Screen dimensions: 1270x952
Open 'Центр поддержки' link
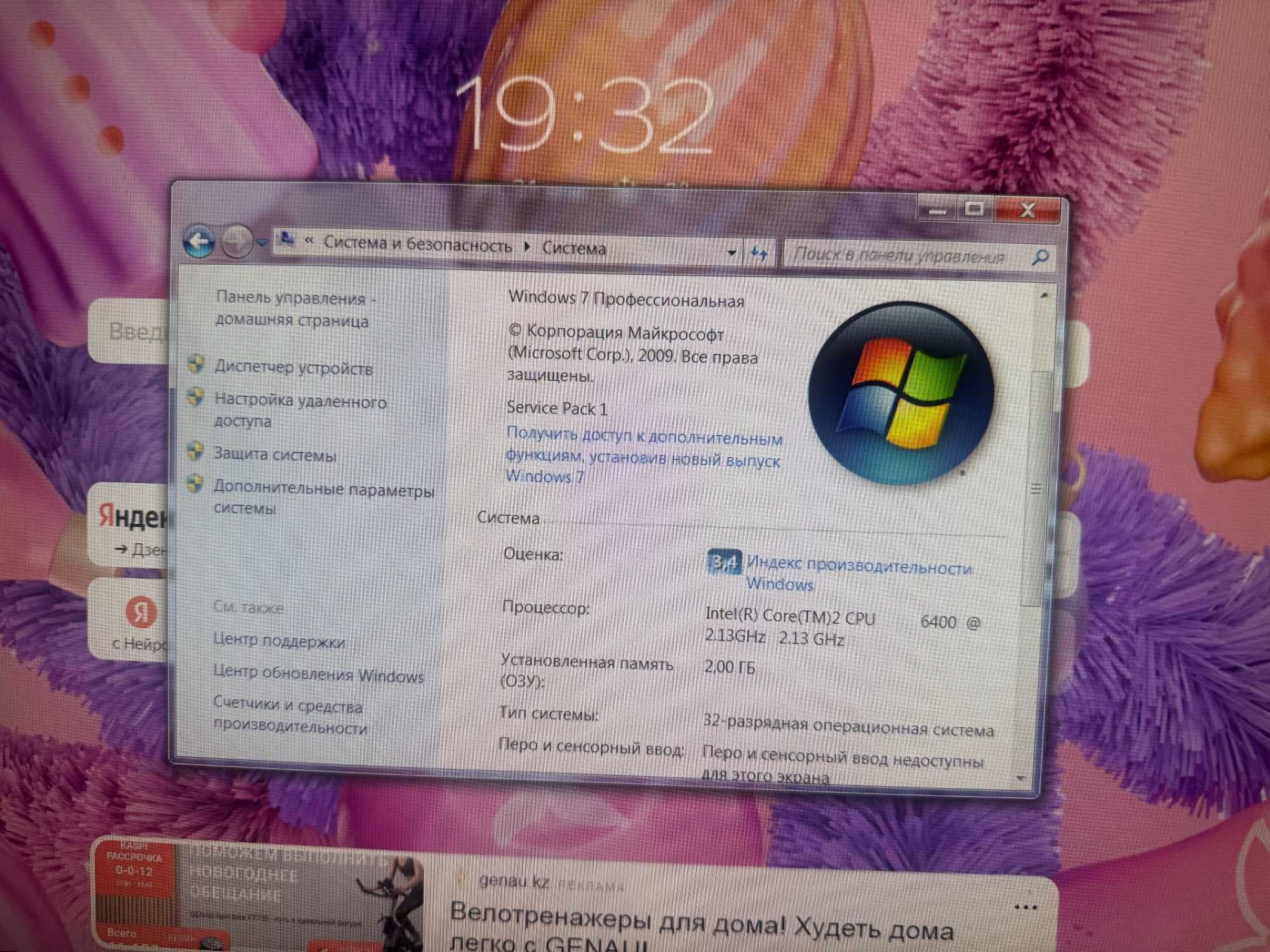[x=279, y=640]
